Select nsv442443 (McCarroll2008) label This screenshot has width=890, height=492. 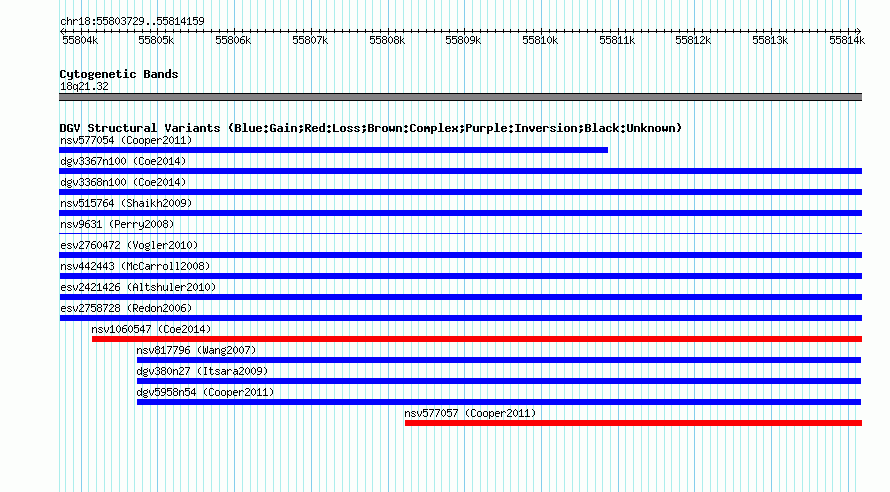tap(135, 266)
